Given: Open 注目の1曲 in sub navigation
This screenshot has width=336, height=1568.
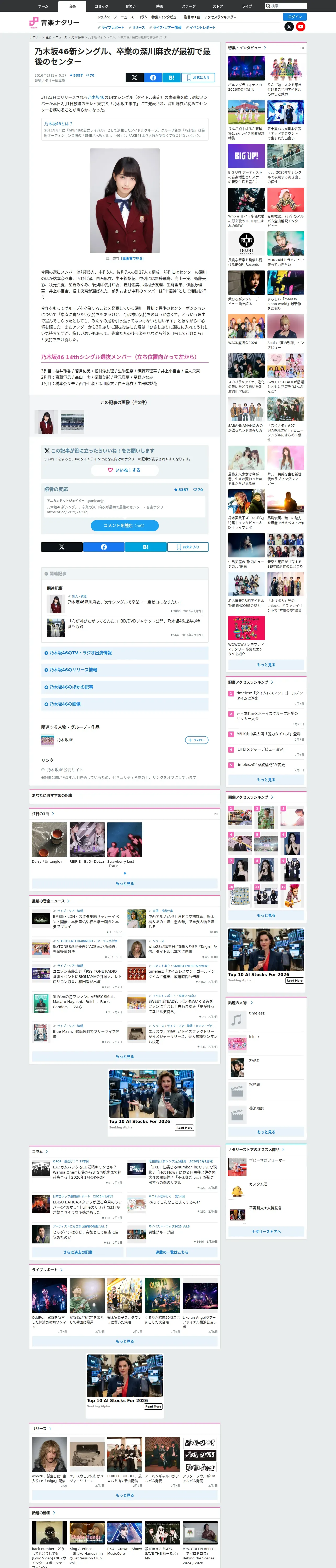Looking at the screenshot, I should click(x=192, y=17).
